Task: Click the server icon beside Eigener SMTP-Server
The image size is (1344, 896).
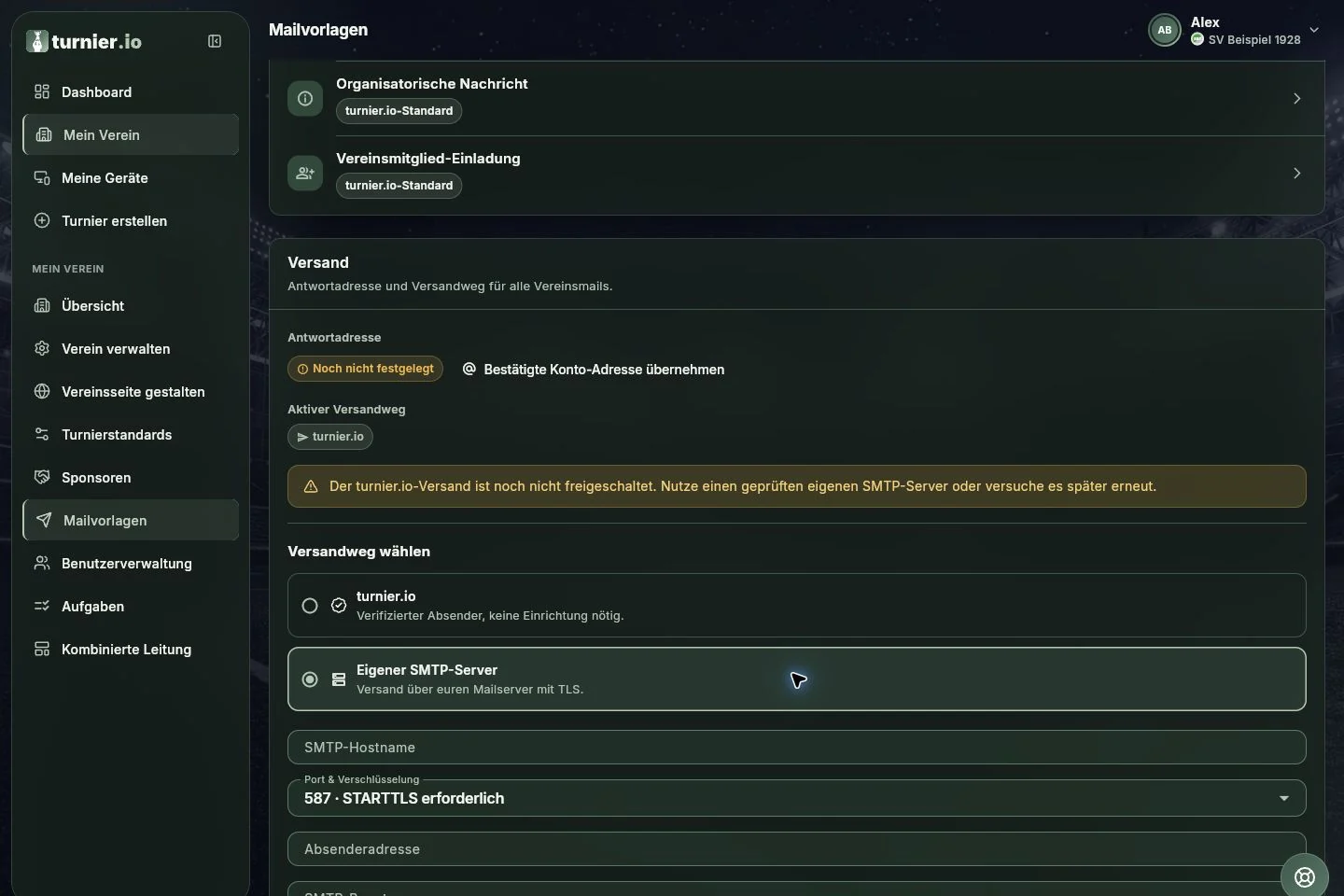Action: click(339, 679)
